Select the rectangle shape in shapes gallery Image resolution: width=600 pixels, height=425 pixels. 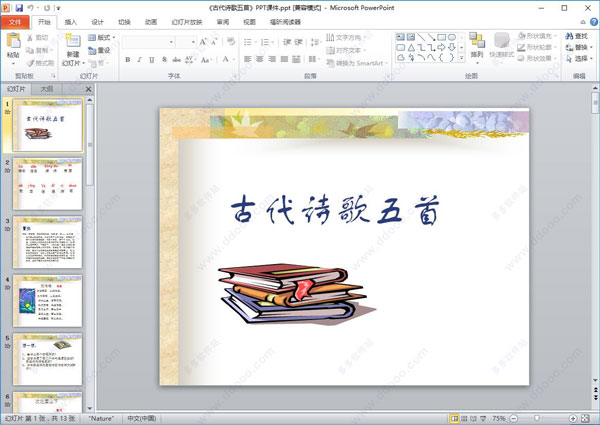(x=442, y=37)
